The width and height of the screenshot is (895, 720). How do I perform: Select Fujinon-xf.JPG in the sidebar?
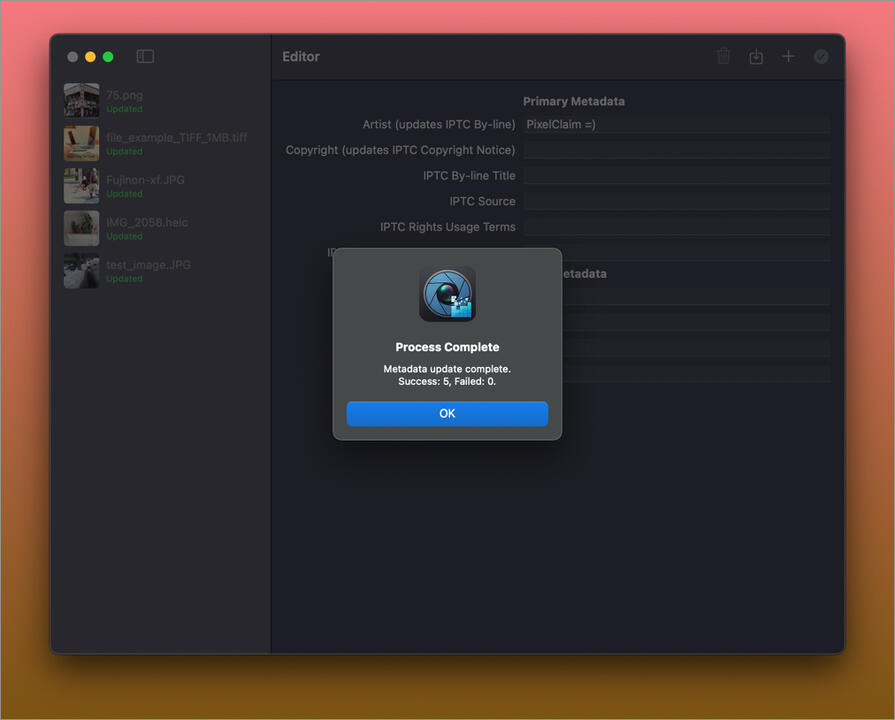pos(145,180)
